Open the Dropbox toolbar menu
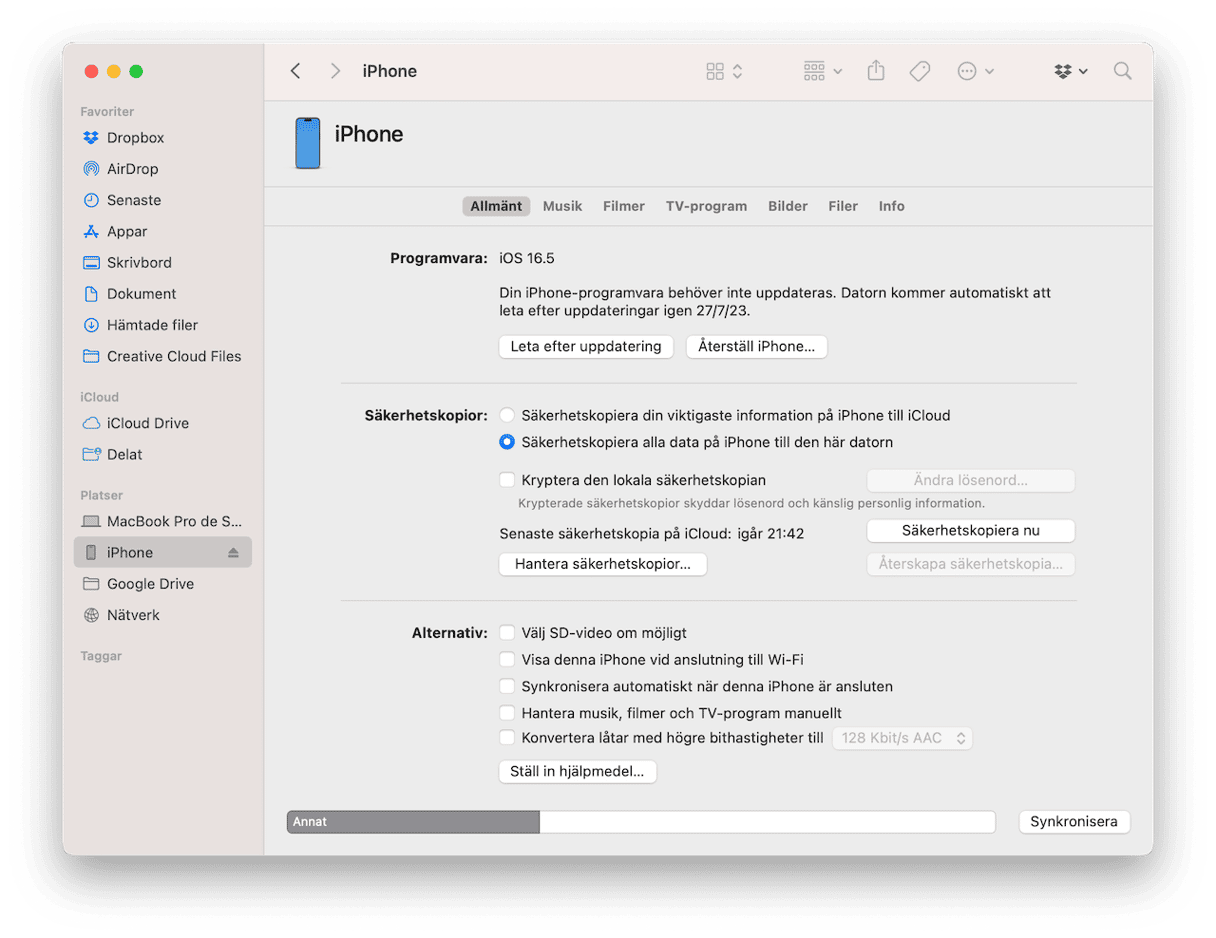 tap(1071, 71)
